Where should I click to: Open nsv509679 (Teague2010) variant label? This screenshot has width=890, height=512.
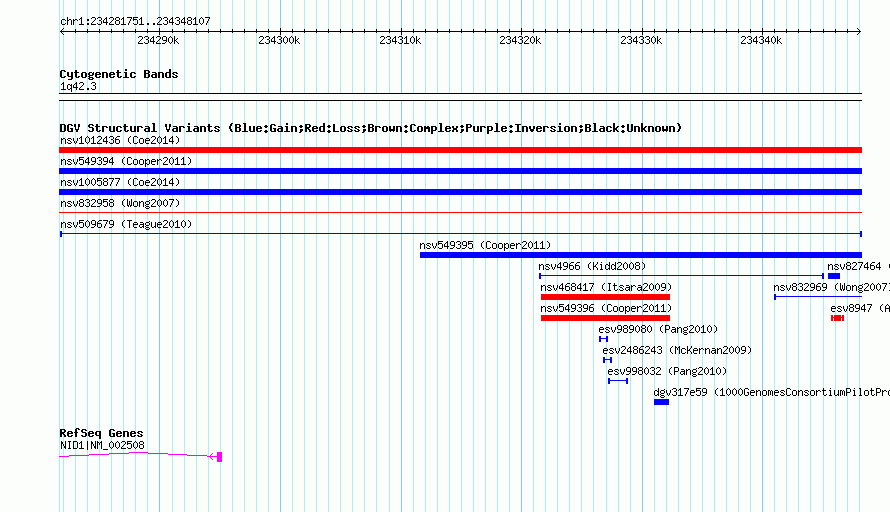pyautogui.click(x=126, y=224)
